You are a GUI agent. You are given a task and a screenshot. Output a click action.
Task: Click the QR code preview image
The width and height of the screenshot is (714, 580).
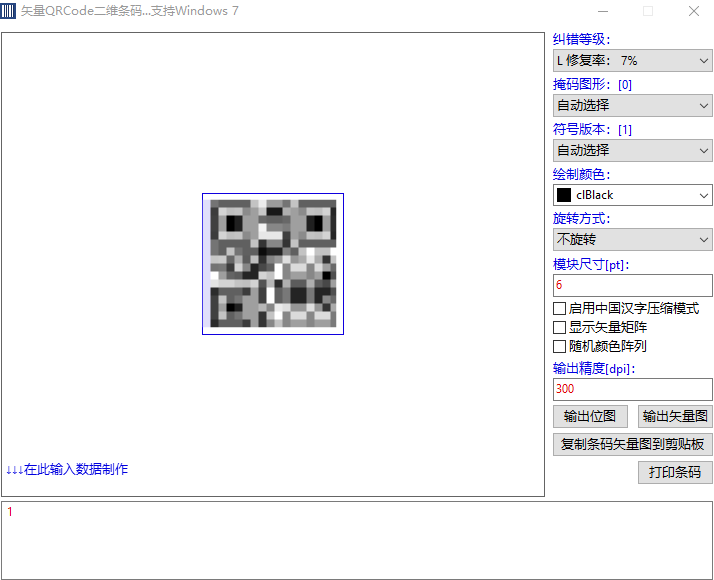(273, 264)
